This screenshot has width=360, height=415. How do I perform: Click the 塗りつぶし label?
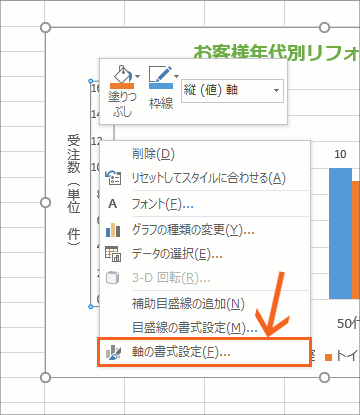tap(122, 104)
